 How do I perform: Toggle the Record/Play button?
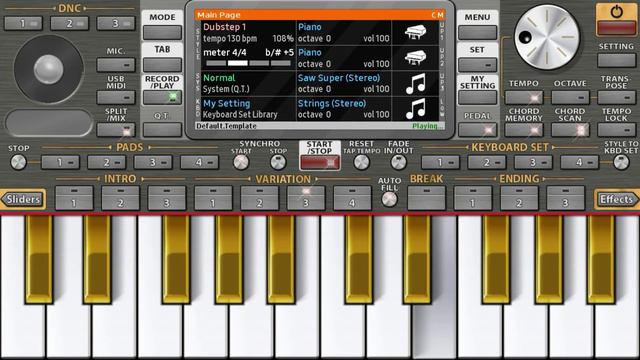click(162, 97)
